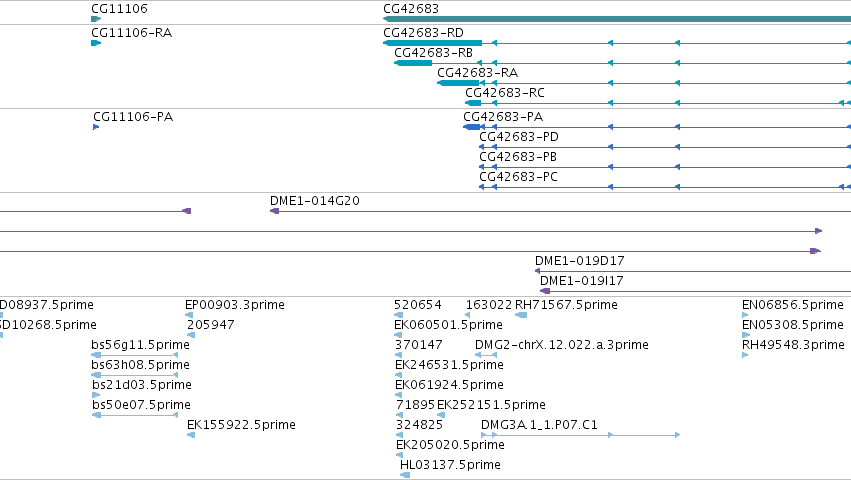The height and width of the screenshot is (480, 851).
Task: Click the CG42683-RC transcript label
Action: (505, 93)
